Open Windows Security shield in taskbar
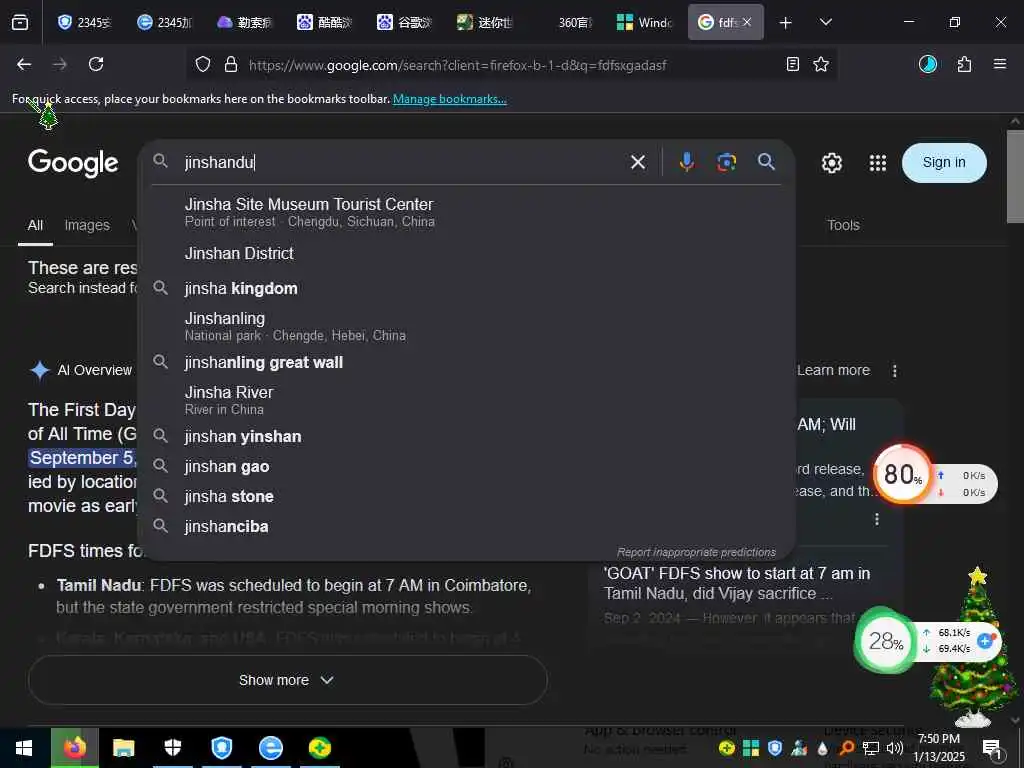The image size is (1024, 768). click(172, 747)
